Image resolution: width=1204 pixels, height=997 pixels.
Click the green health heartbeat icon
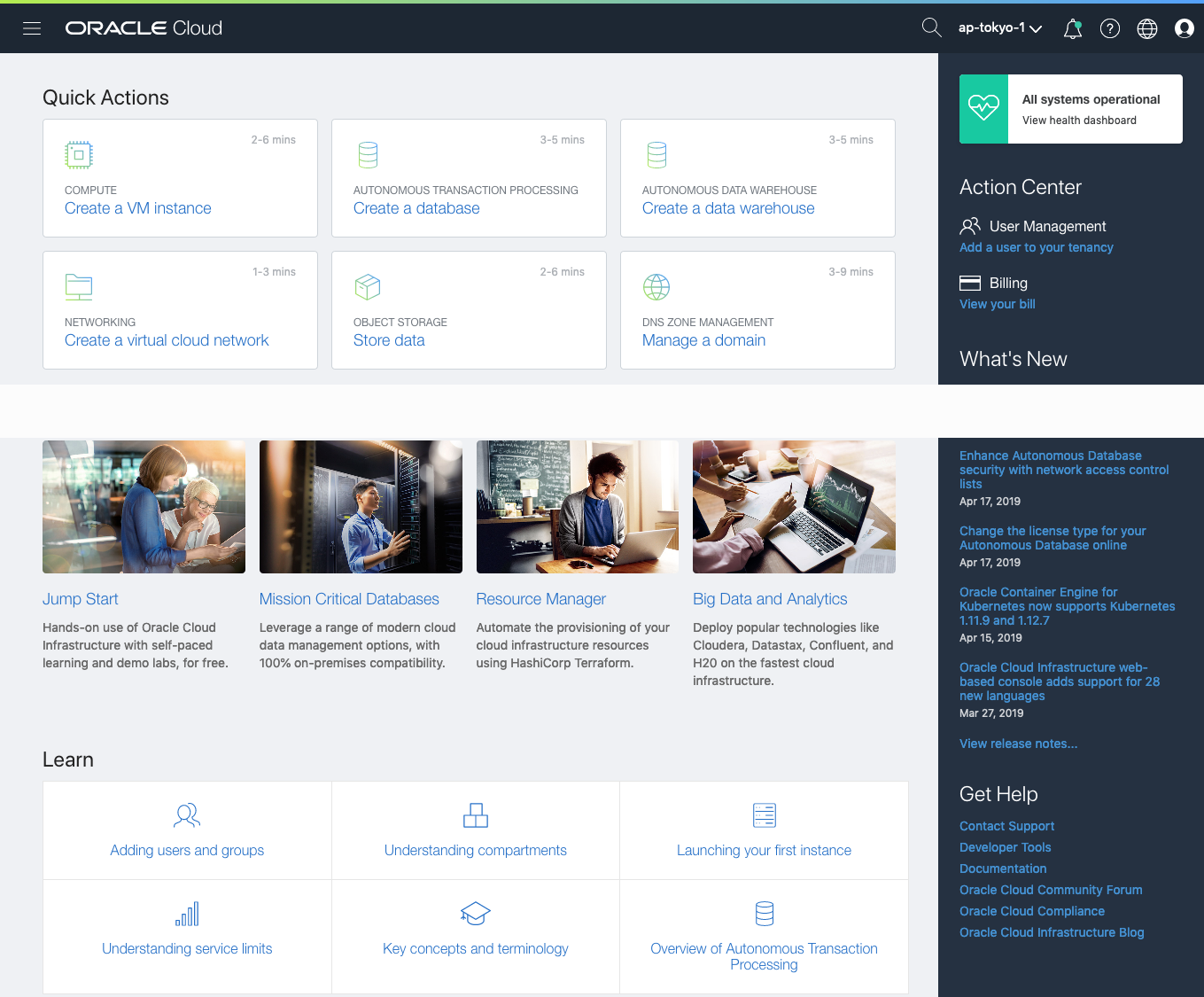[x=983, y=109]
